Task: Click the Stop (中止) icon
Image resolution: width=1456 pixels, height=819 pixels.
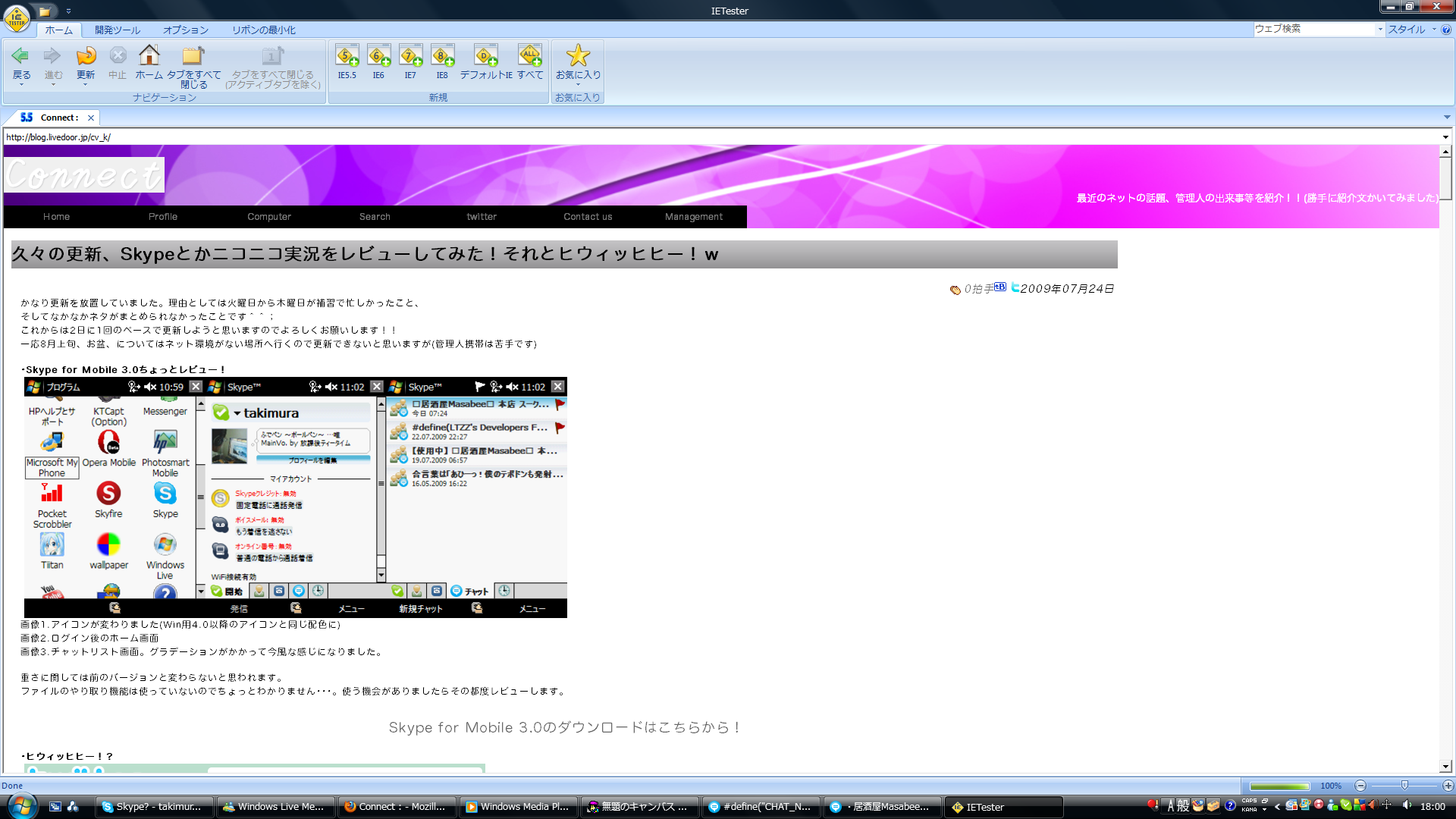Action: pos(118,55)
